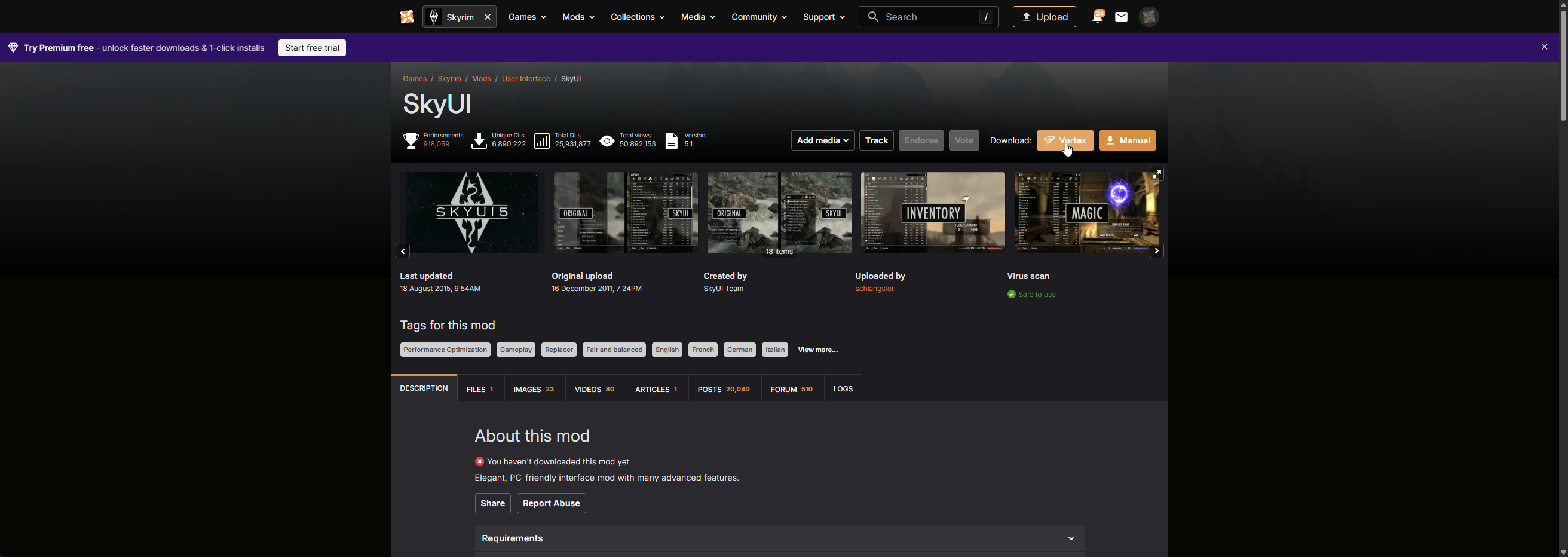Open the messages envelope icon
Screen dimensions: 1568x557
coord(1121,17)
